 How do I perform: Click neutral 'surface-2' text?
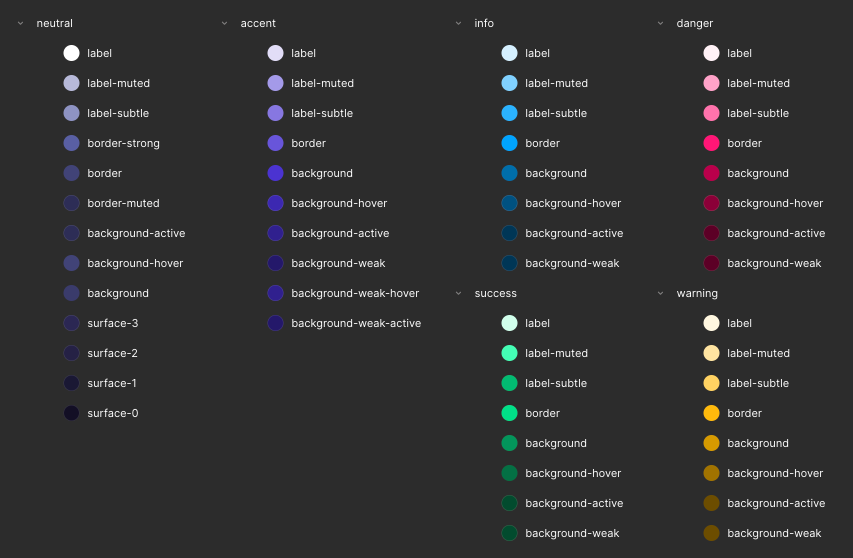pos(113,353)
